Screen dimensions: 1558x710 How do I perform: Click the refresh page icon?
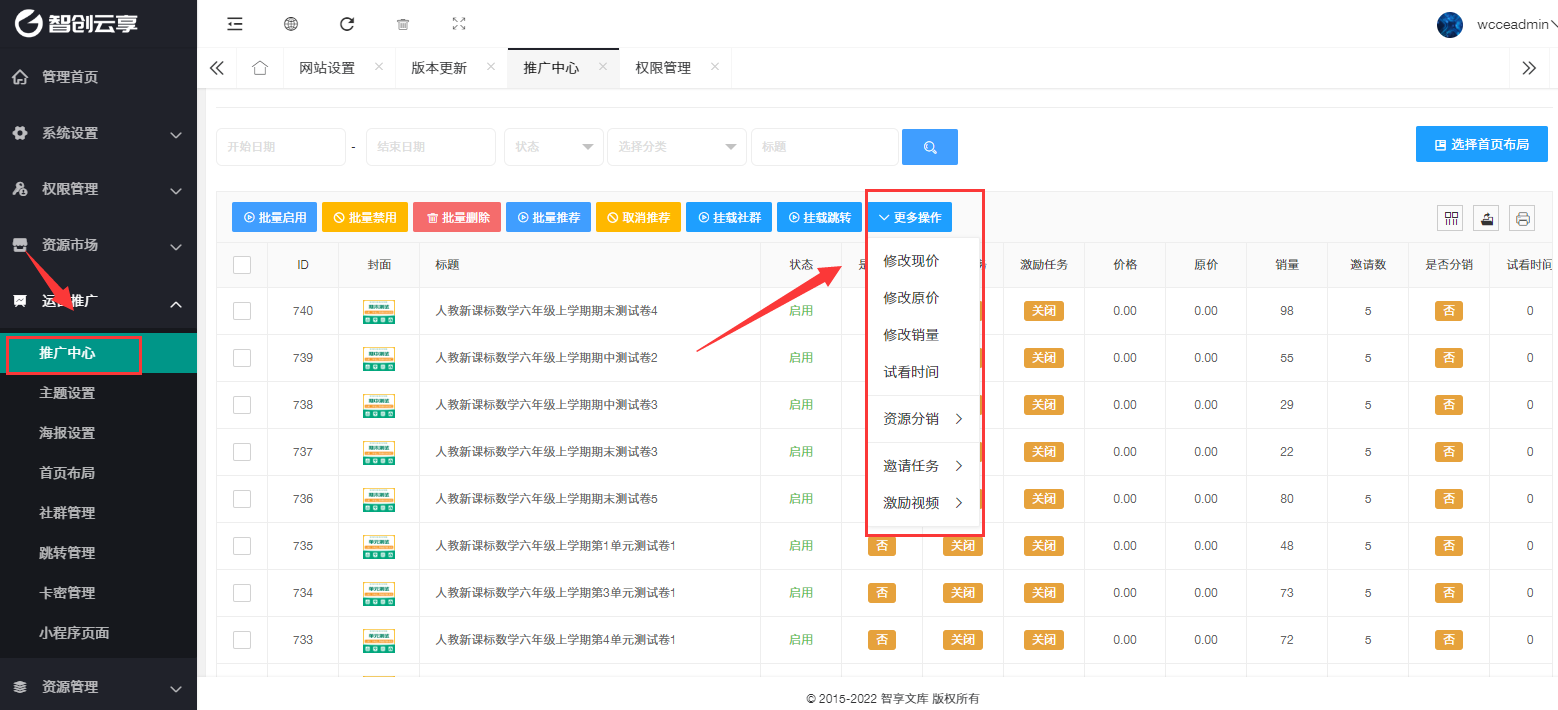(347, 24)
